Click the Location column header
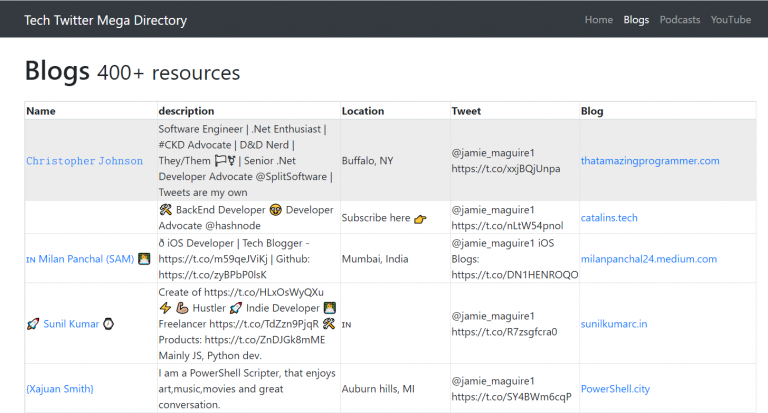768x413 pixels. (x=363, y=111)
